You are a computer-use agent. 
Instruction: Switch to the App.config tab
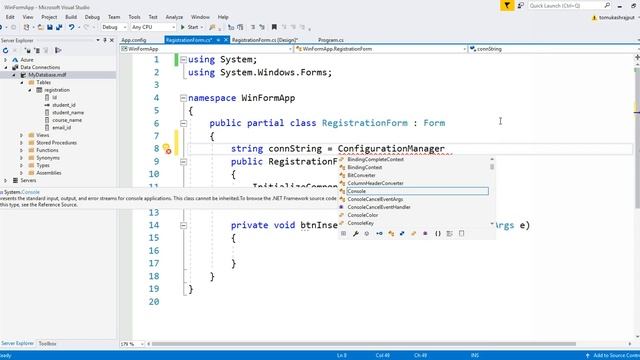(x=133, y=40)
